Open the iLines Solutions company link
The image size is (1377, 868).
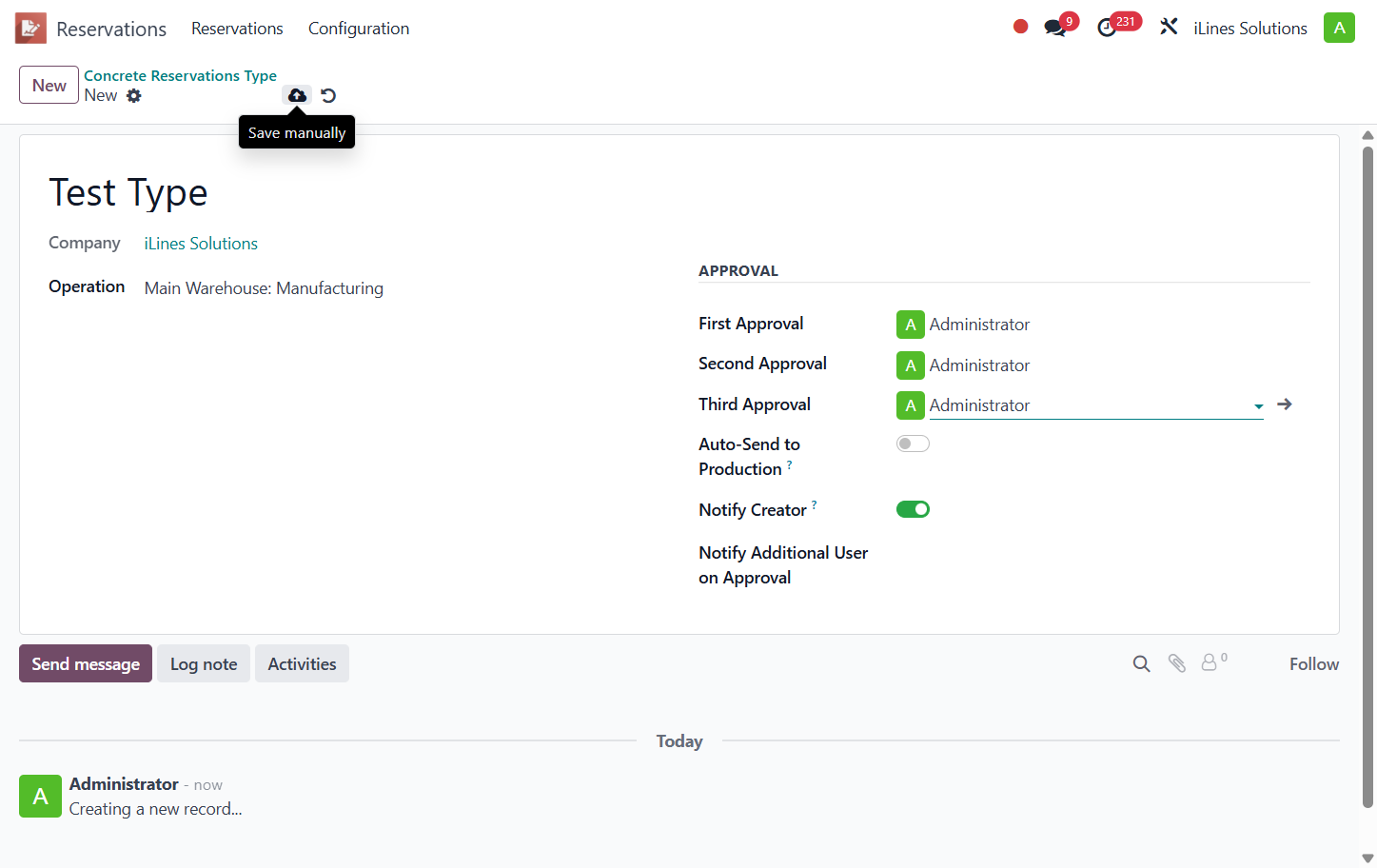pyautogui.click(x=201, y=244)
